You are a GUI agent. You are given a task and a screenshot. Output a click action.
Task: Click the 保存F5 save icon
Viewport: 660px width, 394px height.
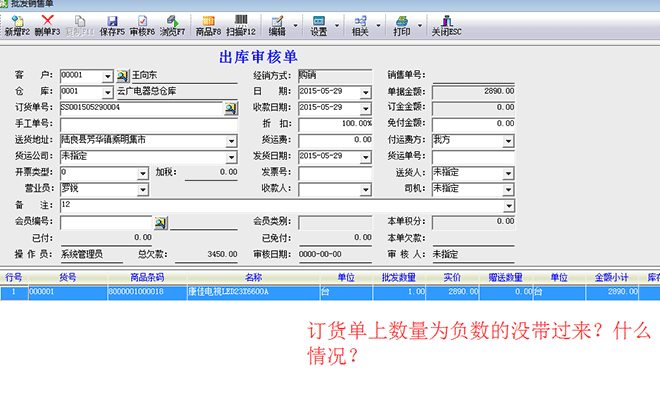112,21
